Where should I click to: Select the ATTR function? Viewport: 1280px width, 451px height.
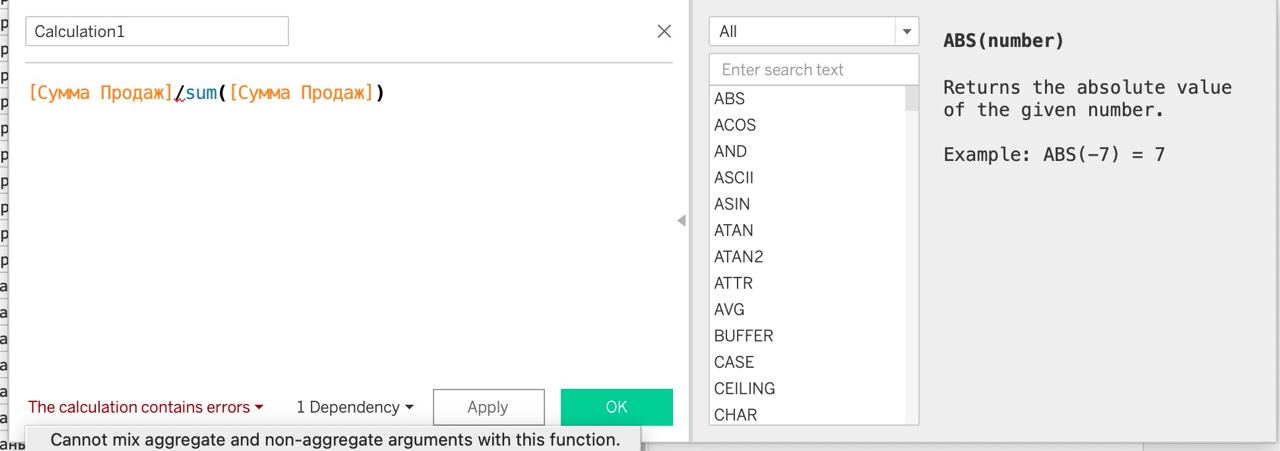(x=734, y=283)
